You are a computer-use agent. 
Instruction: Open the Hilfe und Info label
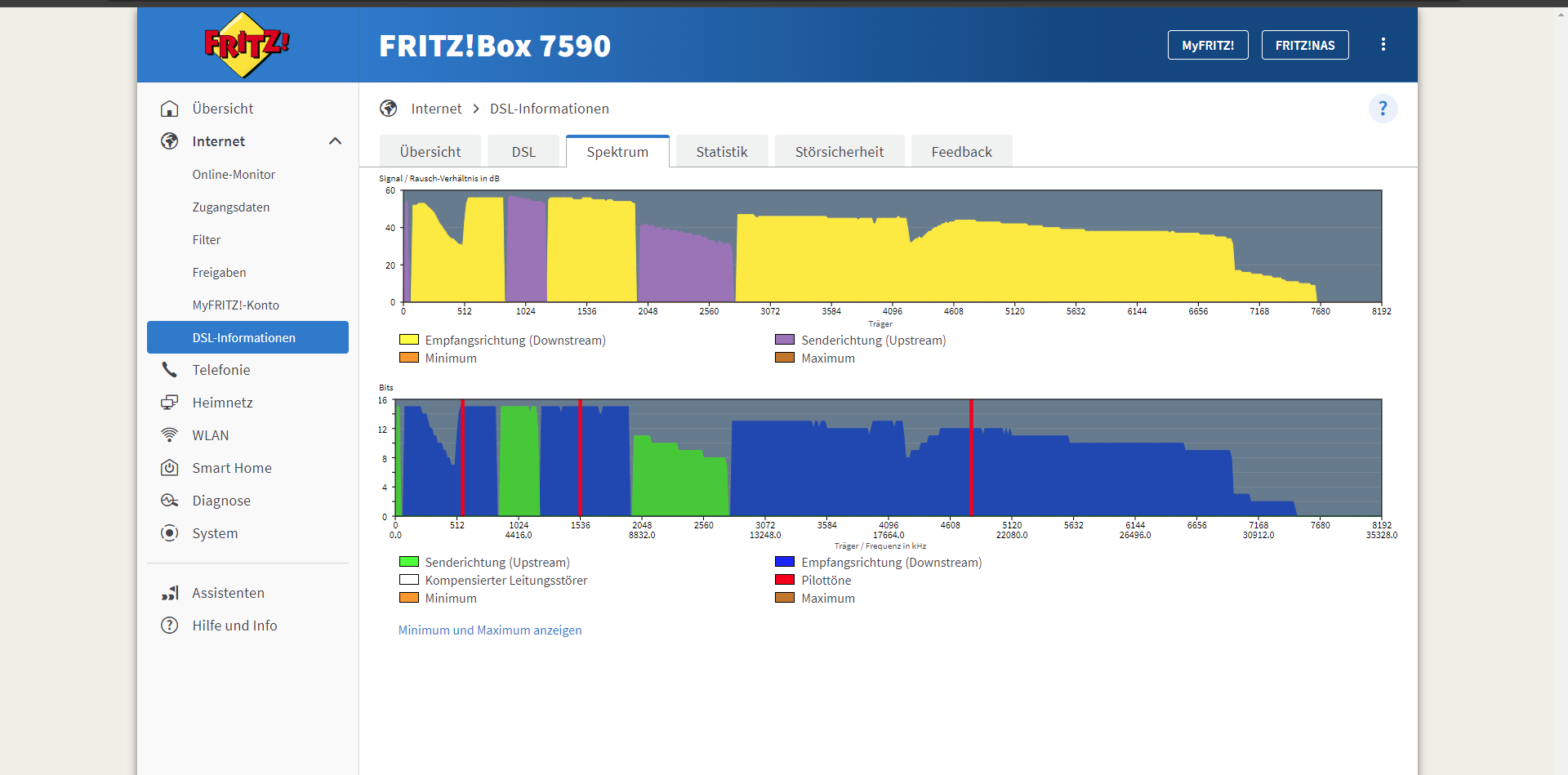(235, 626)
